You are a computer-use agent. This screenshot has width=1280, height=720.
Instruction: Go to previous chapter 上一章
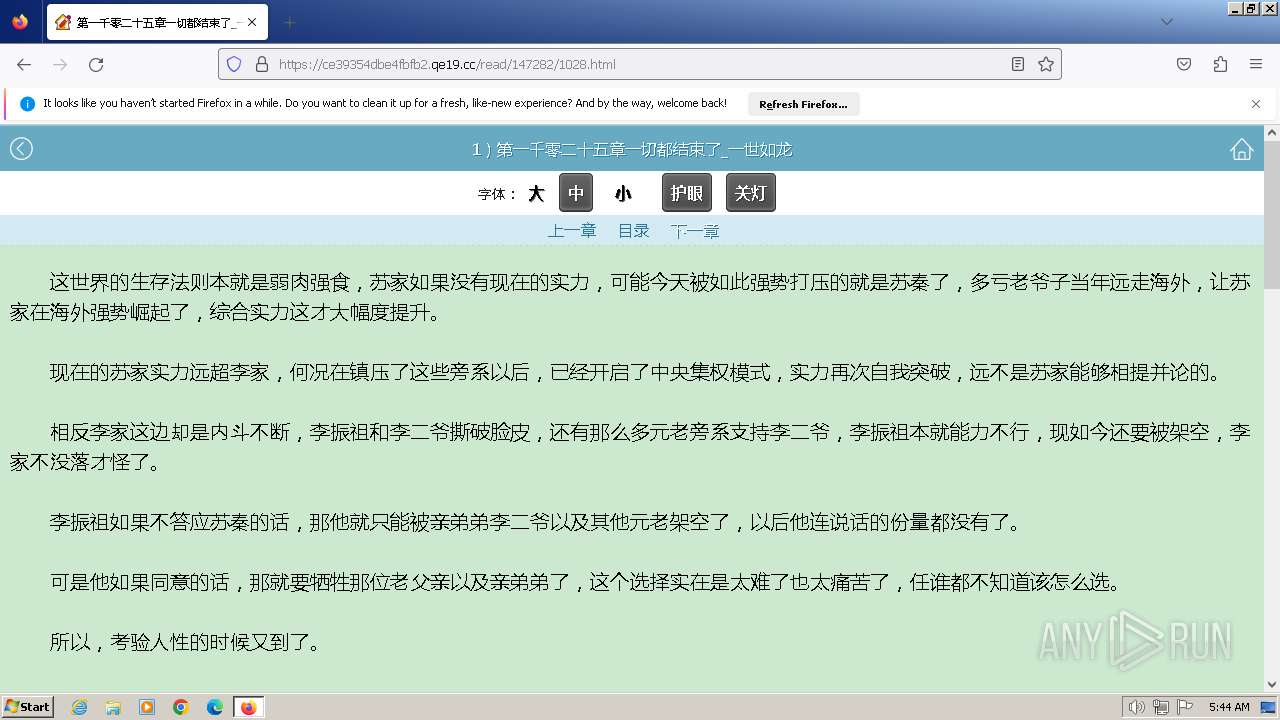click(x=572, y=231)
